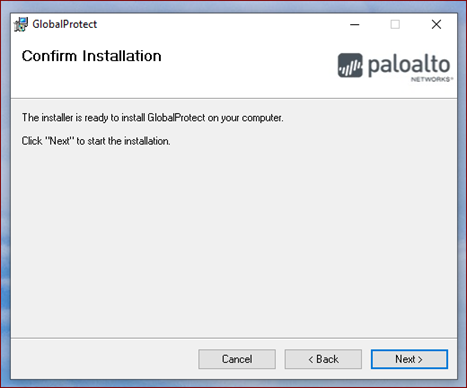Click empty title bar space beside the title
Image resolution: width=467 pixels, height=388 pixels.
[x=220, y=24]
